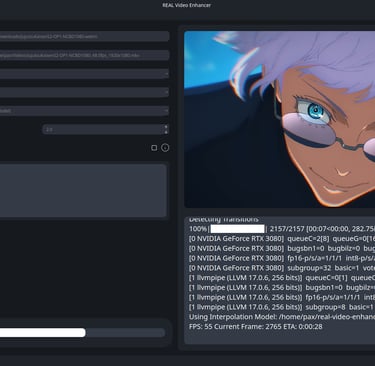Click the RTX 3080 'queueC=2[8]' log line

pyautogui.click(x=282, y=239)
